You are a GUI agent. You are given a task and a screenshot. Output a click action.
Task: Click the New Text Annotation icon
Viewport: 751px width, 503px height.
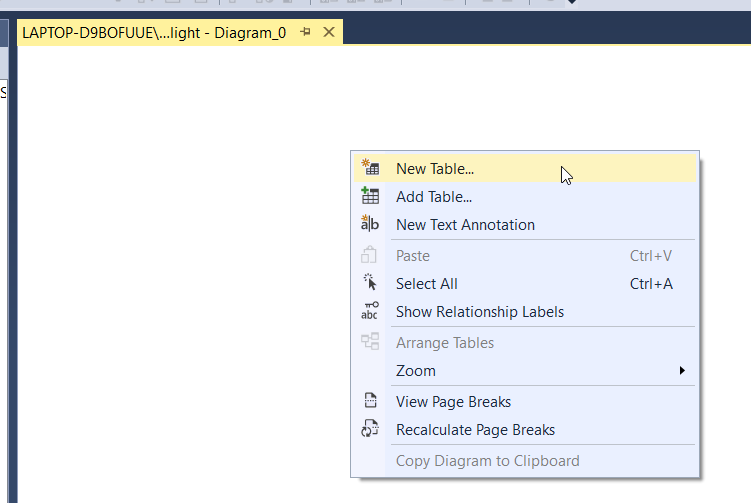click(x=370, y=225)
